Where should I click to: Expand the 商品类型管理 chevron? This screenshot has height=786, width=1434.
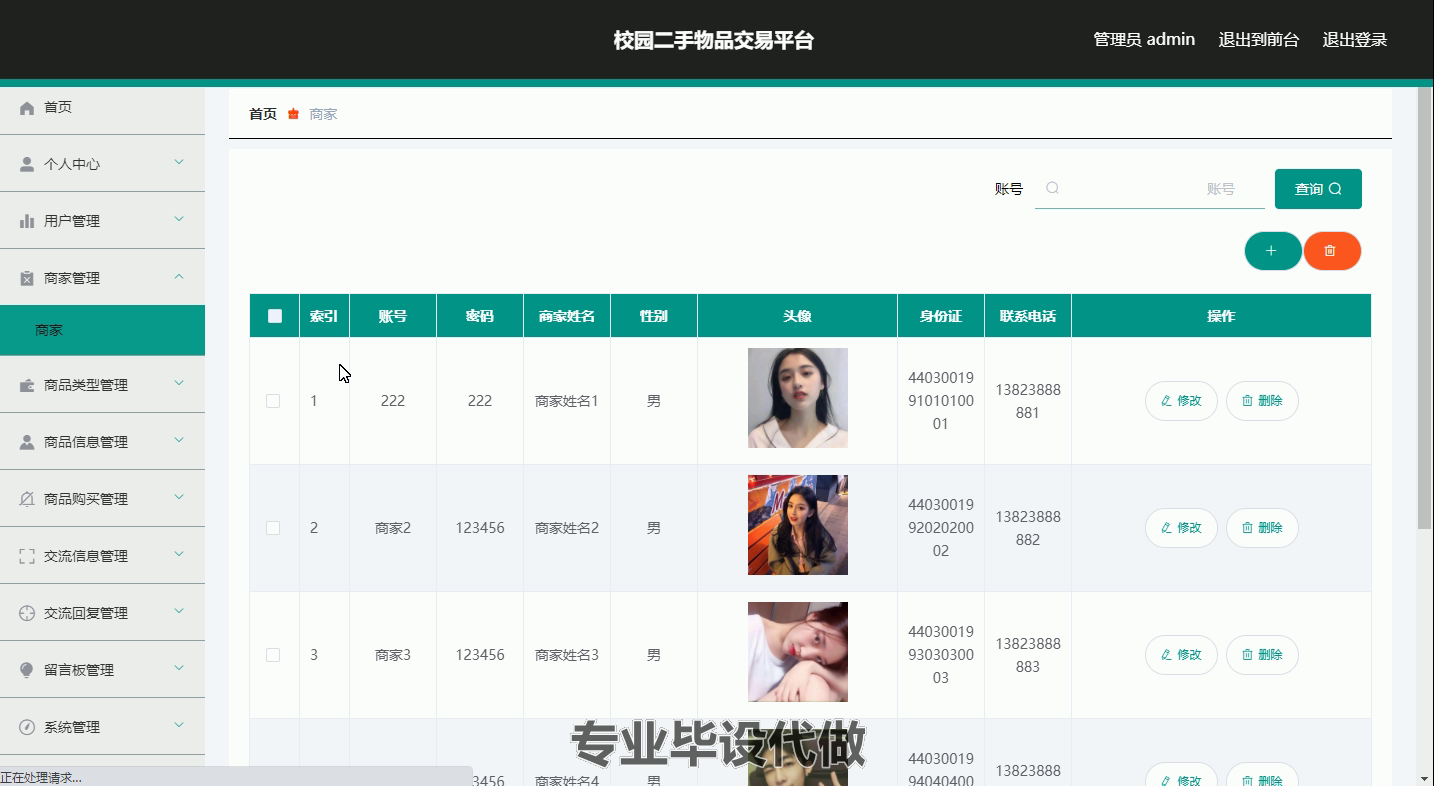[179, 383]
